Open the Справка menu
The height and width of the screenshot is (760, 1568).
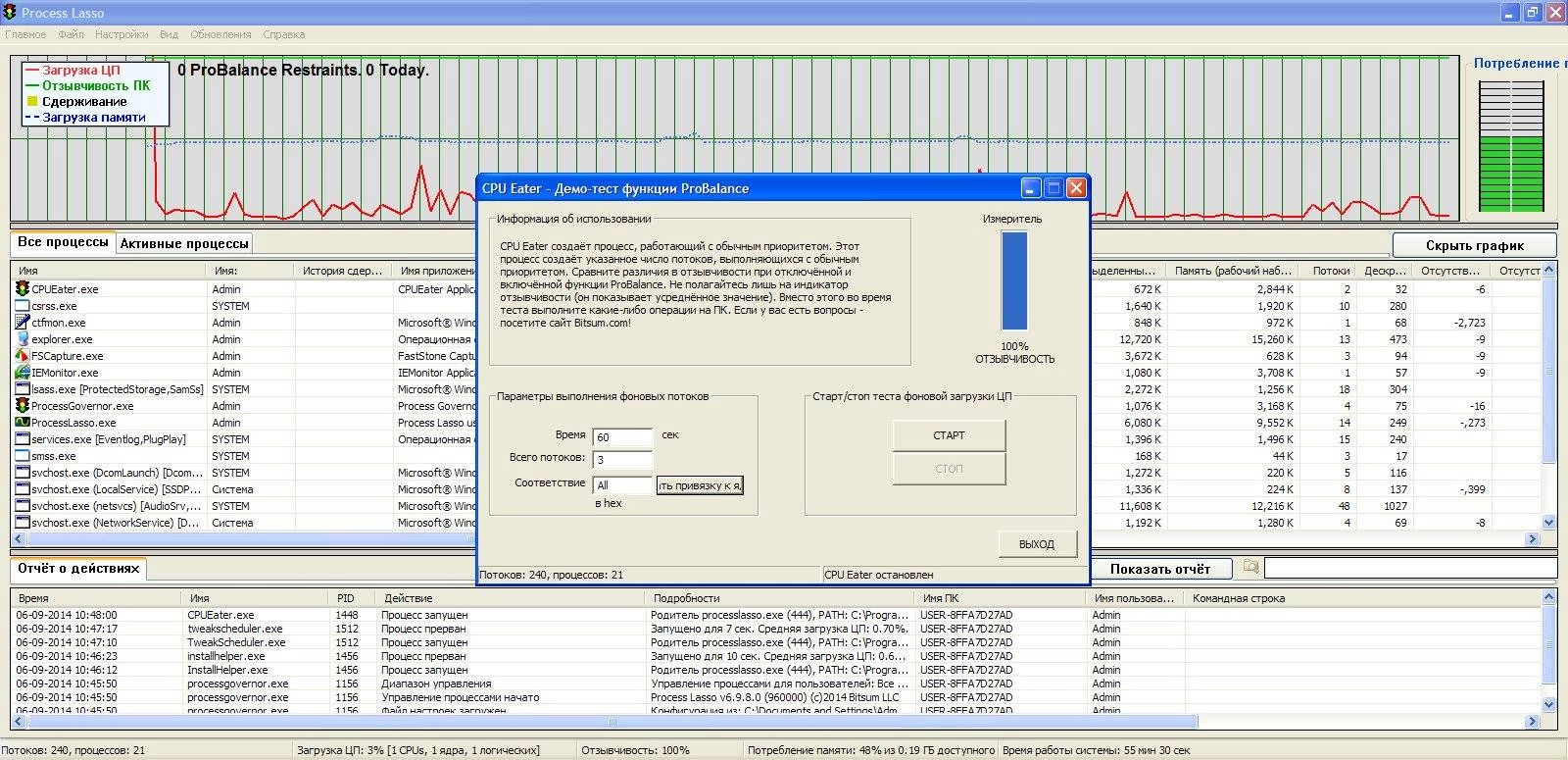[x=284, y=34]
